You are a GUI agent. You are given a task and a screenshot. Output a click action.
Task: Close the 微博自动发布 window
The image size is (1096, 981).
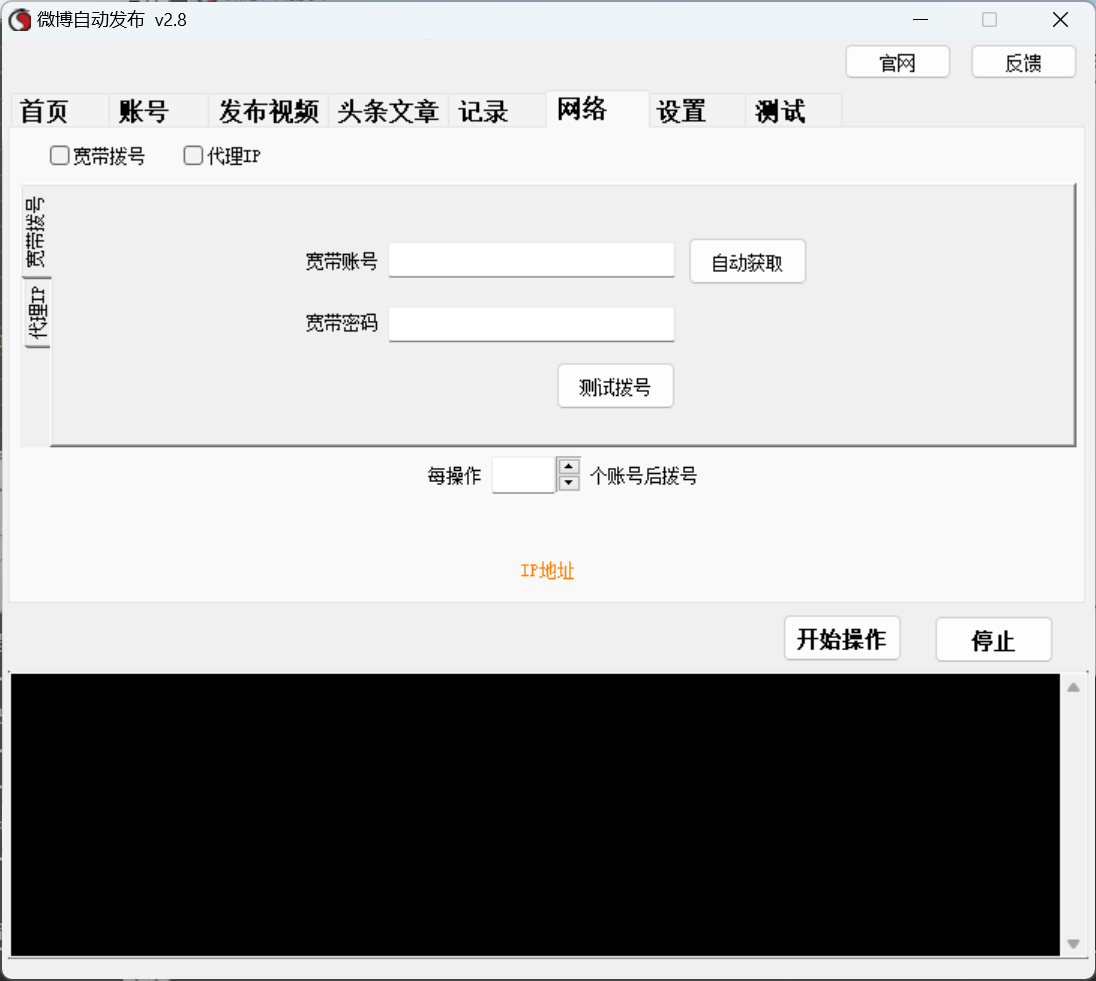(1060, 20)
